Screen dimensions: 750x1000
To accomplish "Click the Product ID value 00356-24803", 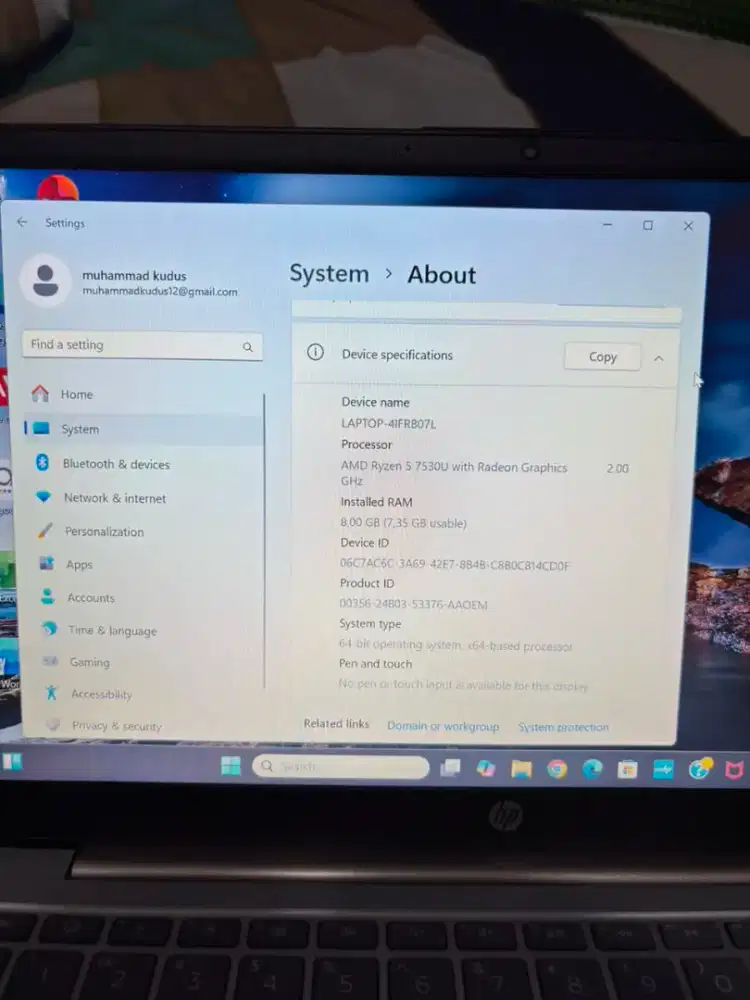I will coord(413,604).
